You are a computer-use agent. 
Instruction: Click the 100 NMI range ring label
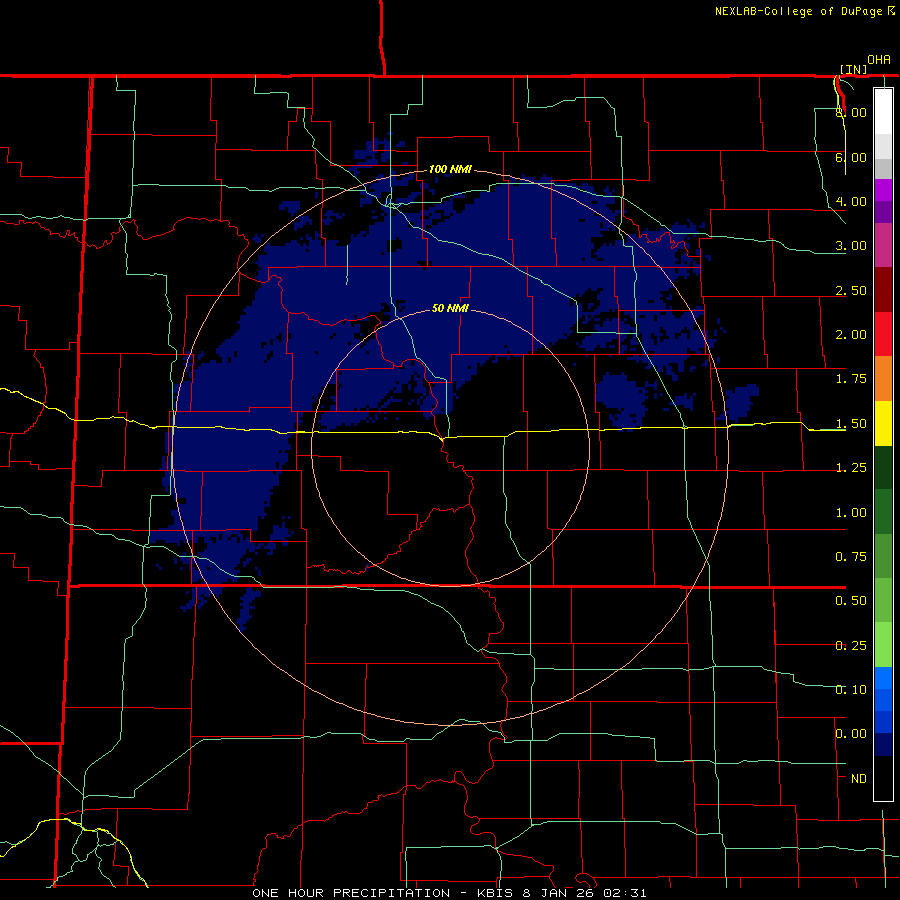[451, 169]
